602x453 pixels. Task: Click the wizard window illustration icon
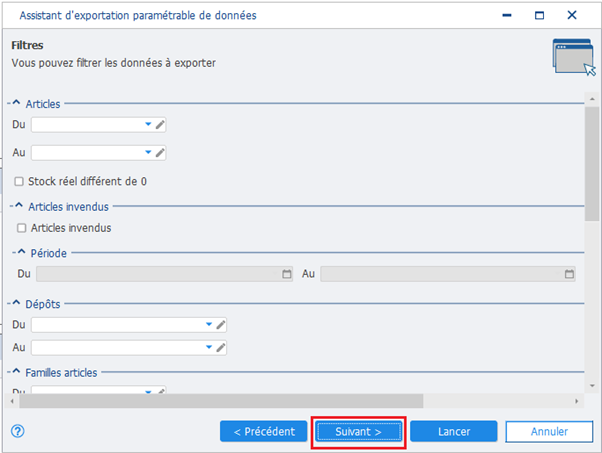tap(574, 57)
